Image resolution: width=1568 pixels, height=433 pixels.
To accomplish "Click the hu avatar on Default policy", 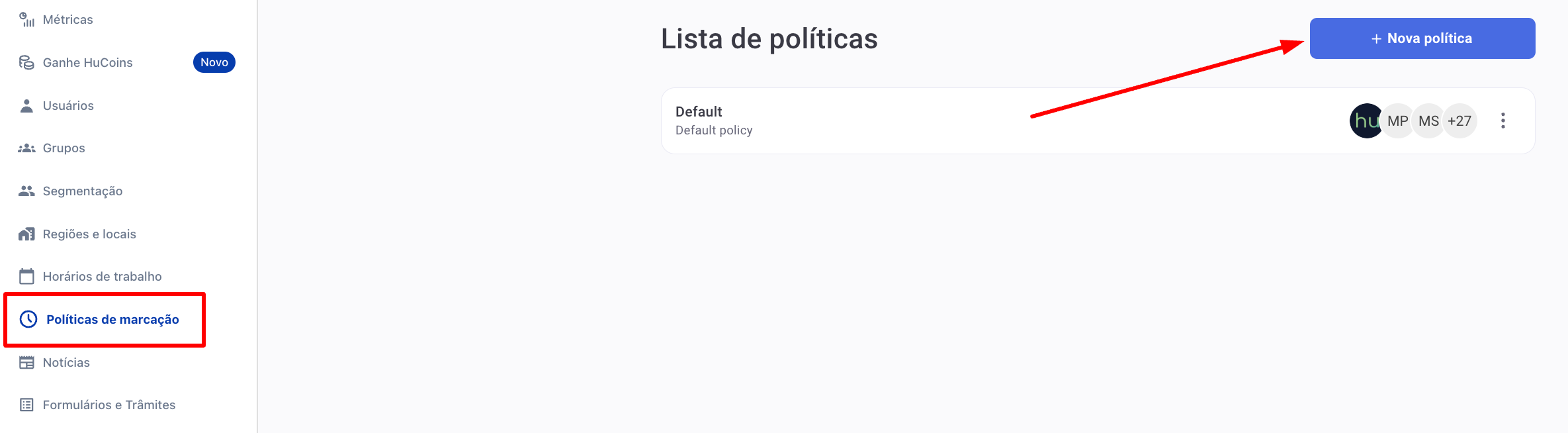I will coord(1366,120).
